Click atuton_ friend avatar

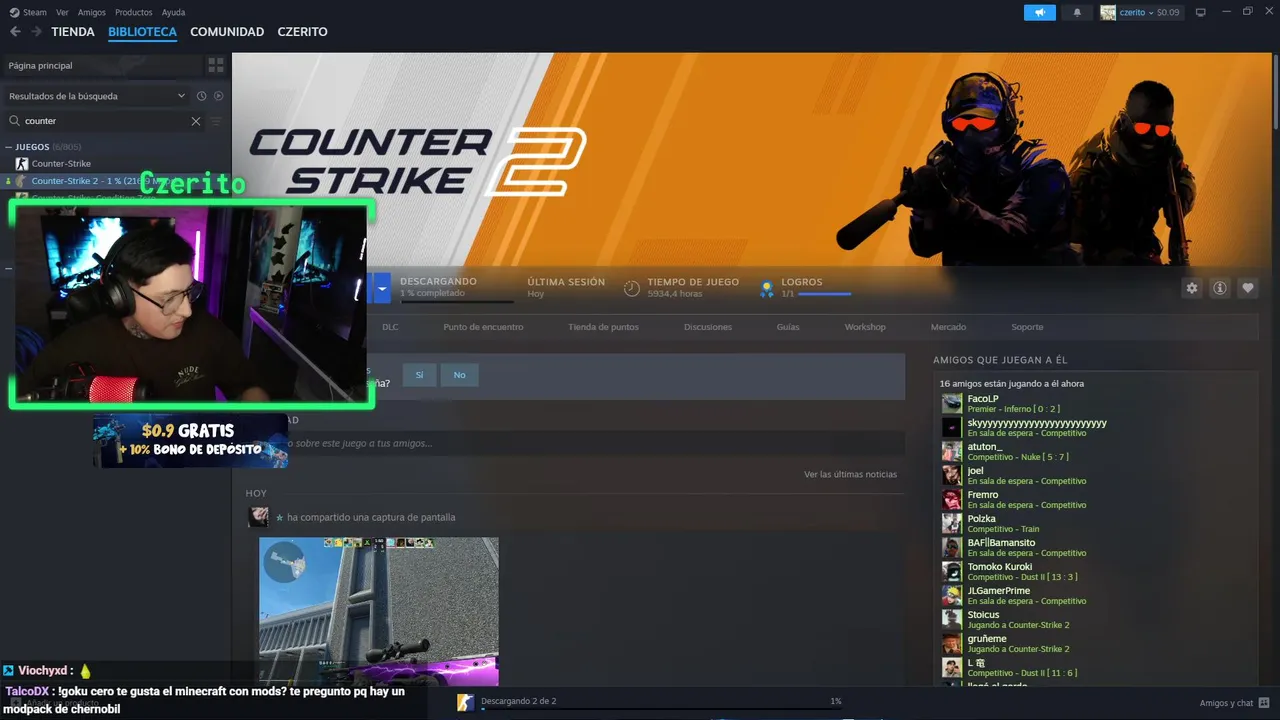point(952,451)
